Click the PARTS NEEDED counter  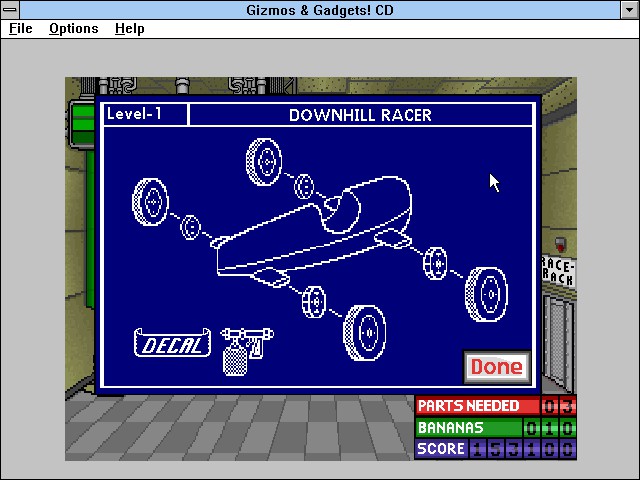[x=496, y=406]
